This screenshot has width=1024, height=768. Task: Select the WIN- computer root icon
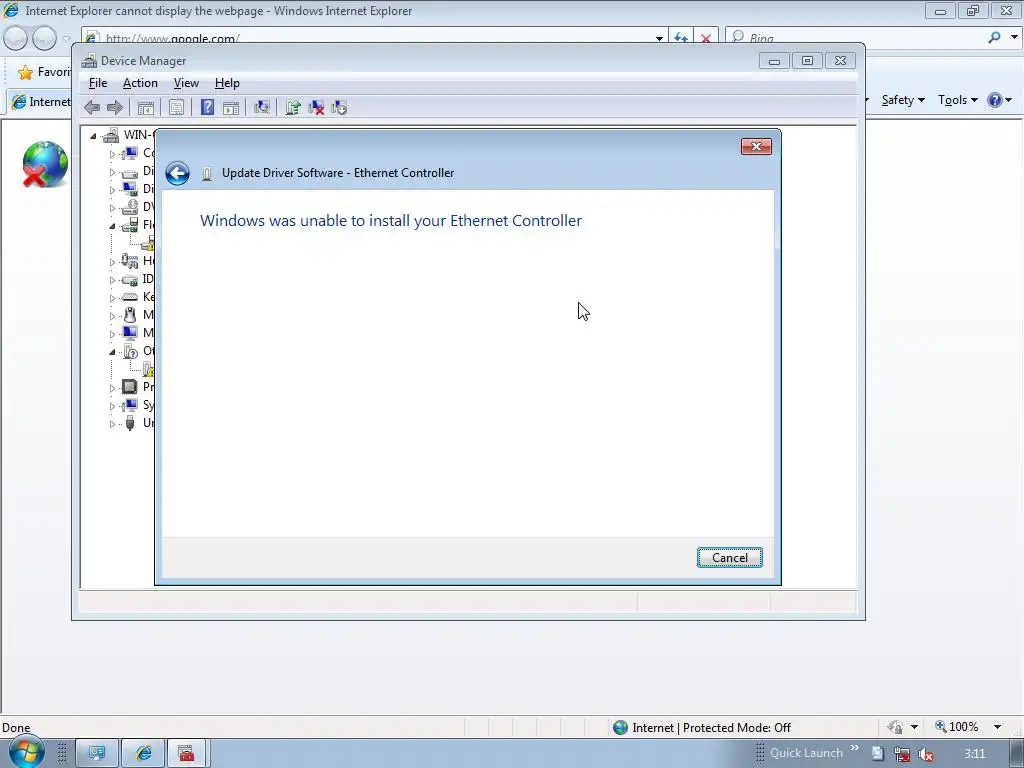(x=111, y=135)
